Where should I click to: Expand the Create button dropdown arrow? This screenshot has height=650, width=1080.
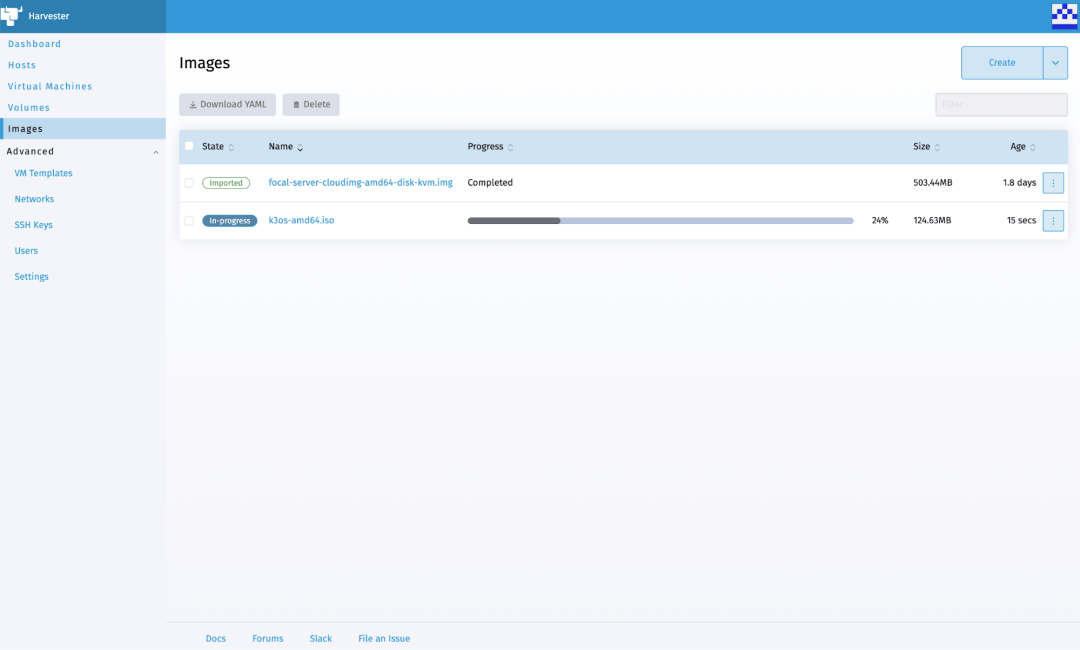pyautogui.click(x=1055, y=63)
